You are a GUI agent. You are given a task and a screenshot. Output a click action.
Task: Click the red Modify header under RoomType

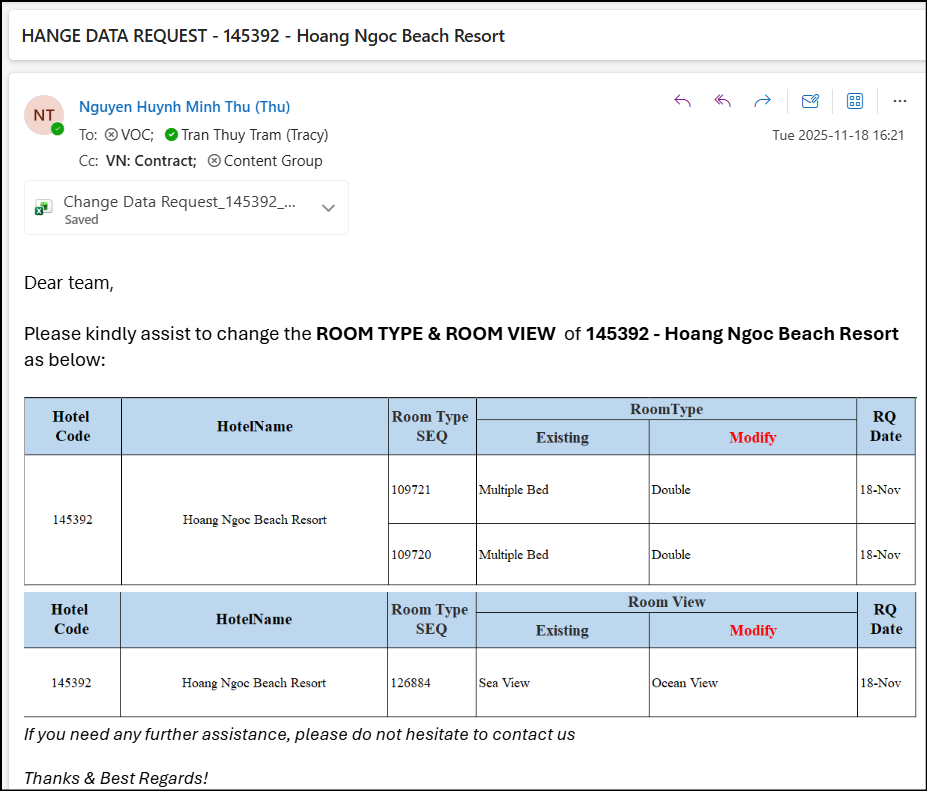click(x=752, y=437)
